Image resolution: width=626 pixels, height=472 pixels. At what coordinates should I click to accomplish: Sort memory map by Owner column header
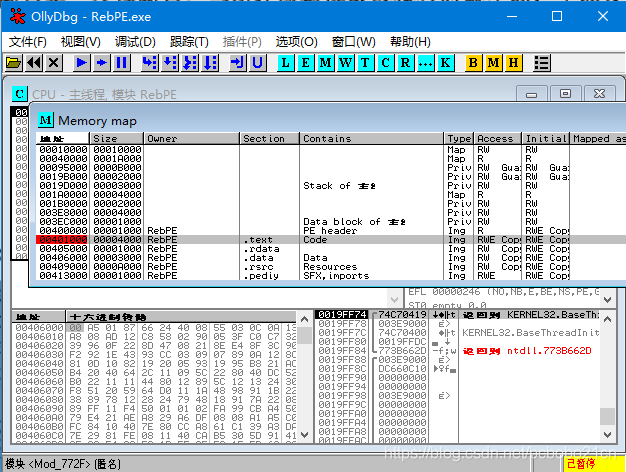tap(192, 139)
